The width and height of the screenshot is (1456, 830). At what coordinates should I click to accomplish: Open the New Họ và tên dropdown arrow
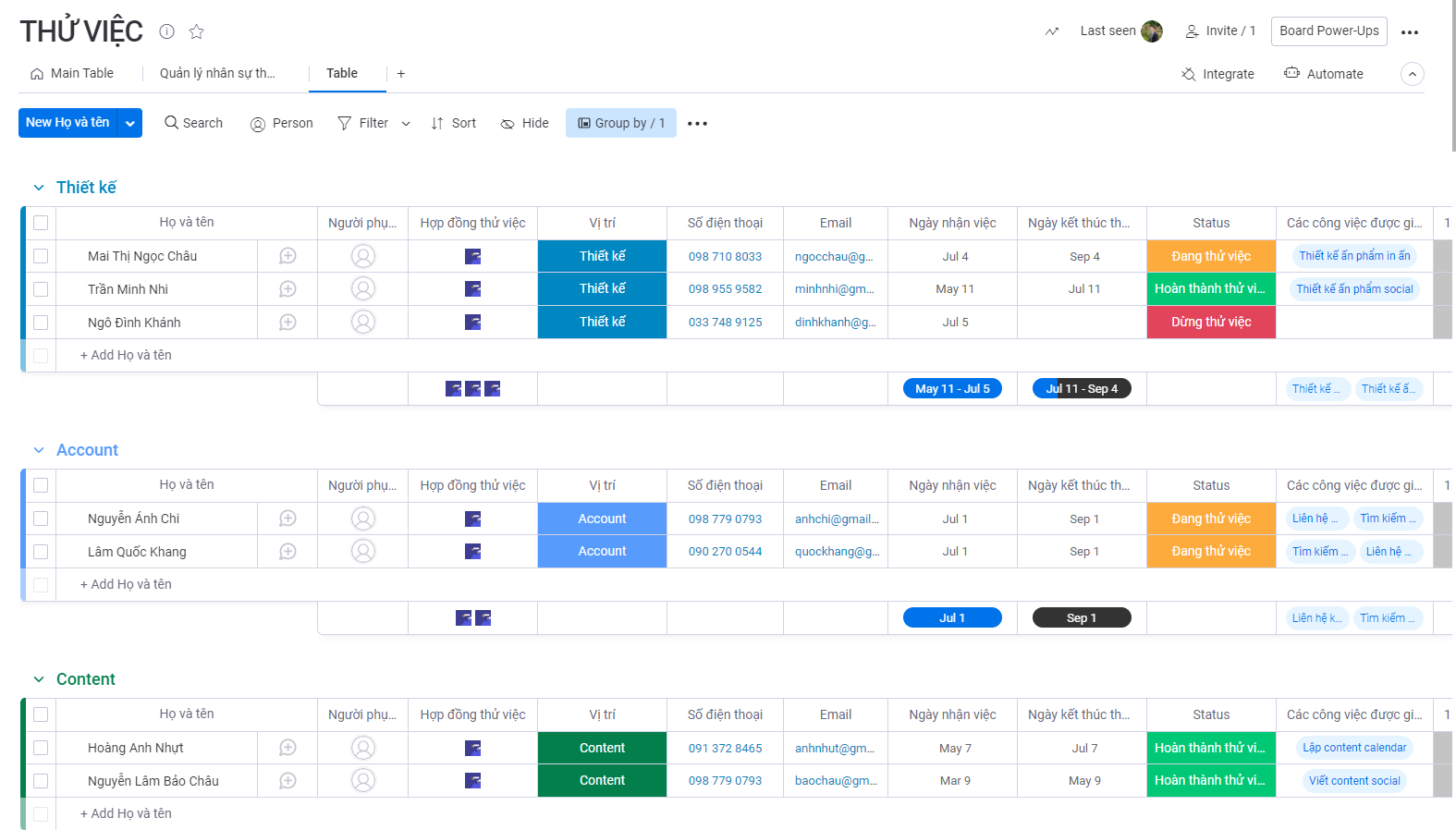130,123
